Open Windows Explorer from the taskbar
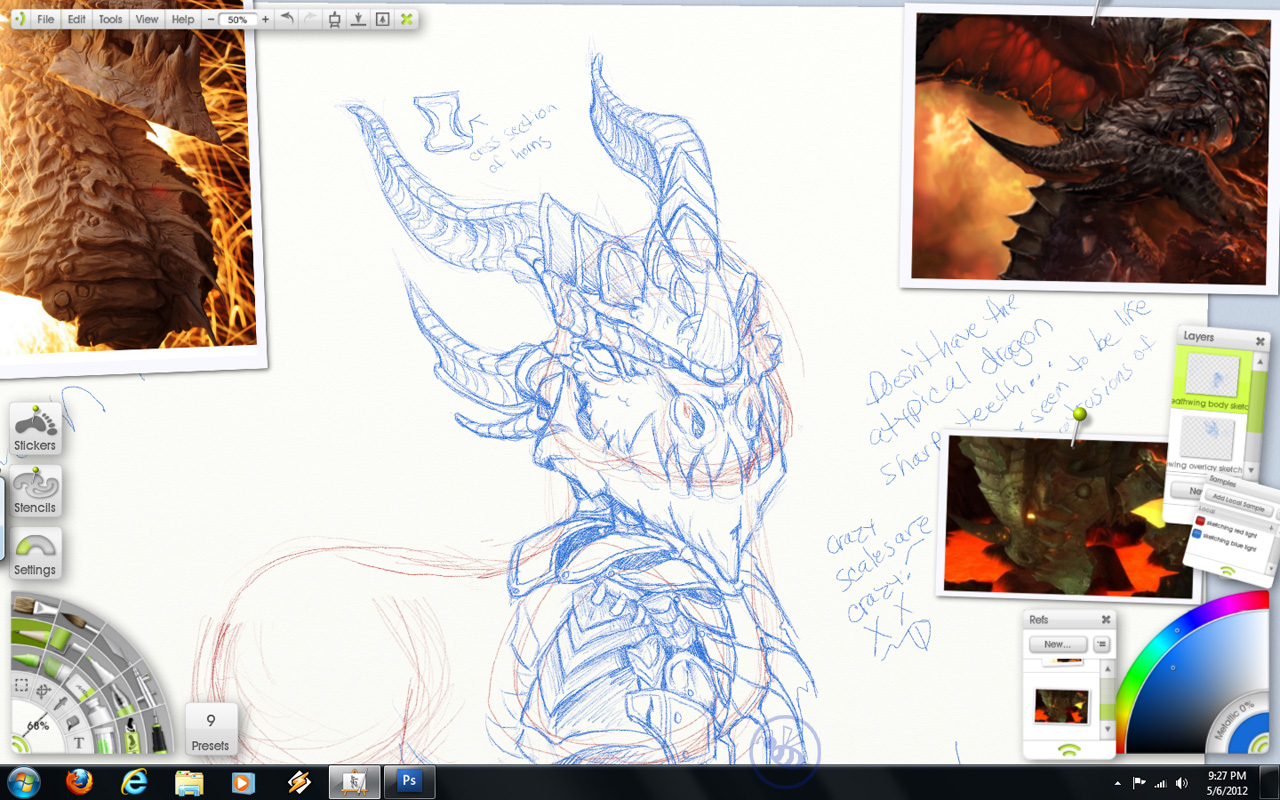 point(189,781)
